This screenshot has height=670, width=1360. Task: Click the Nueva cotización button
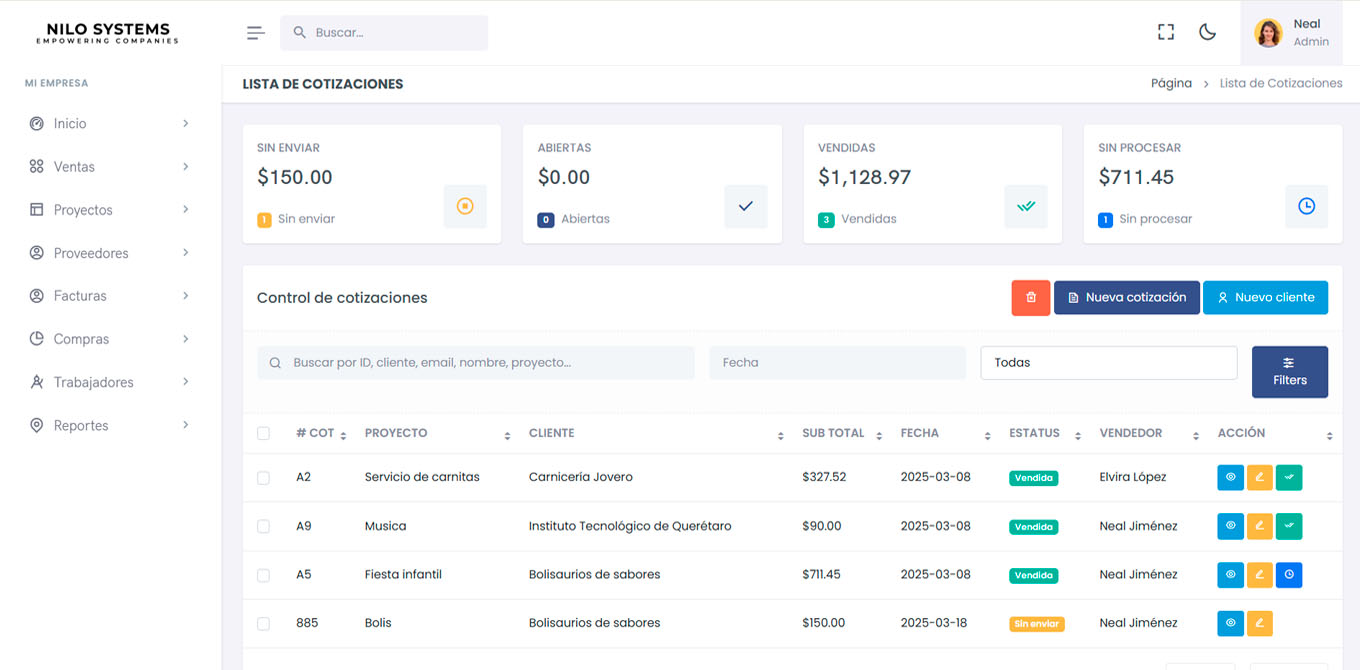click(x=1126, y=297)
